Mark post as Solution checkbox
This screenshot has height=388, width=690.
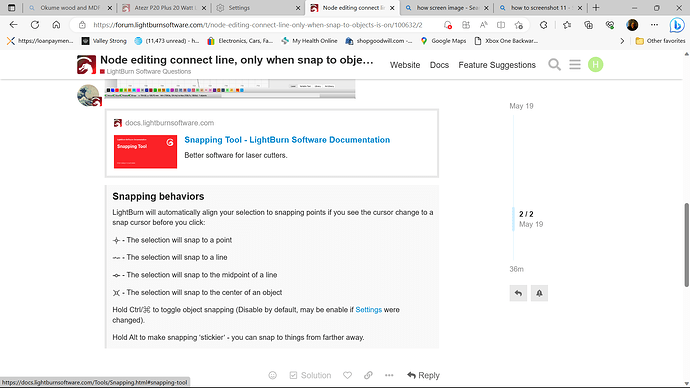click(x=310, y=375)
